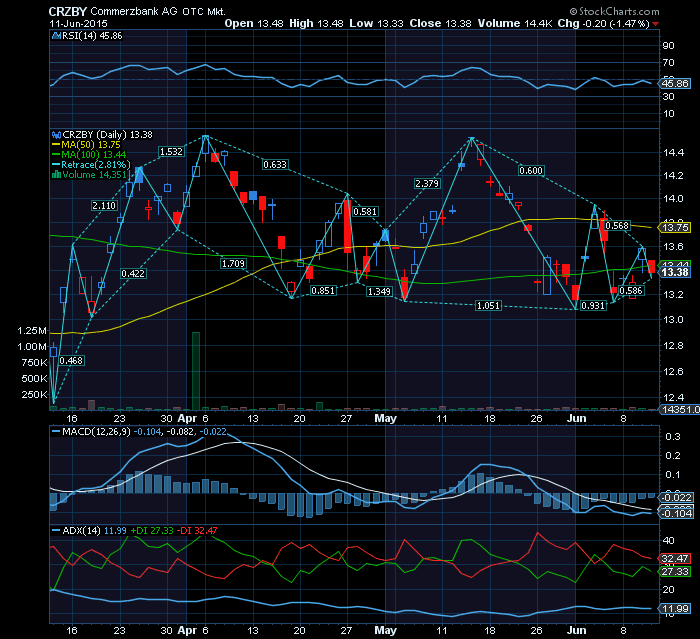Viewport: 700px width, 639px height.
Task: Click the blue 11.99 ADX value tag
Action: pyautogui.click(x=675, y=609)
